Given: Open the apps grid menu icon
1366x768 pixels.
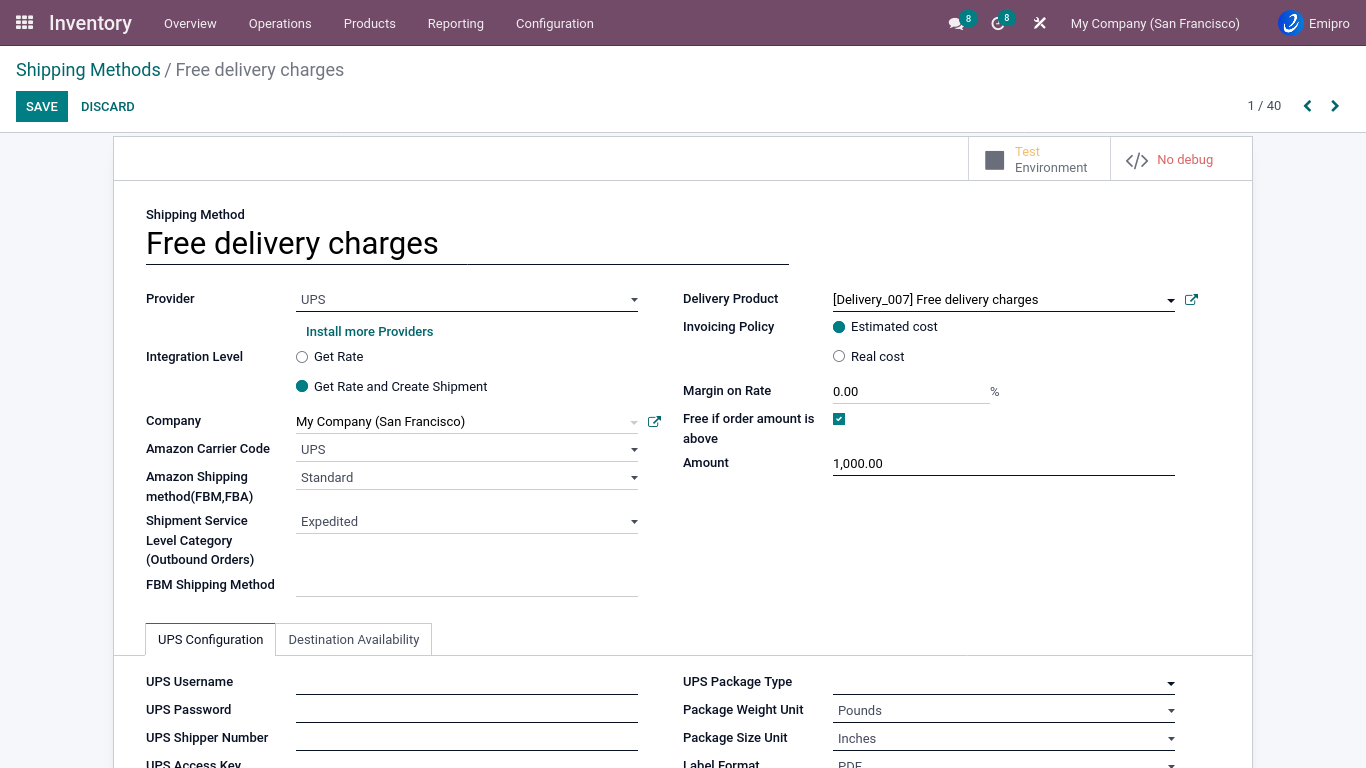Looking at the screenshot, I should click(x=25, y=23).
